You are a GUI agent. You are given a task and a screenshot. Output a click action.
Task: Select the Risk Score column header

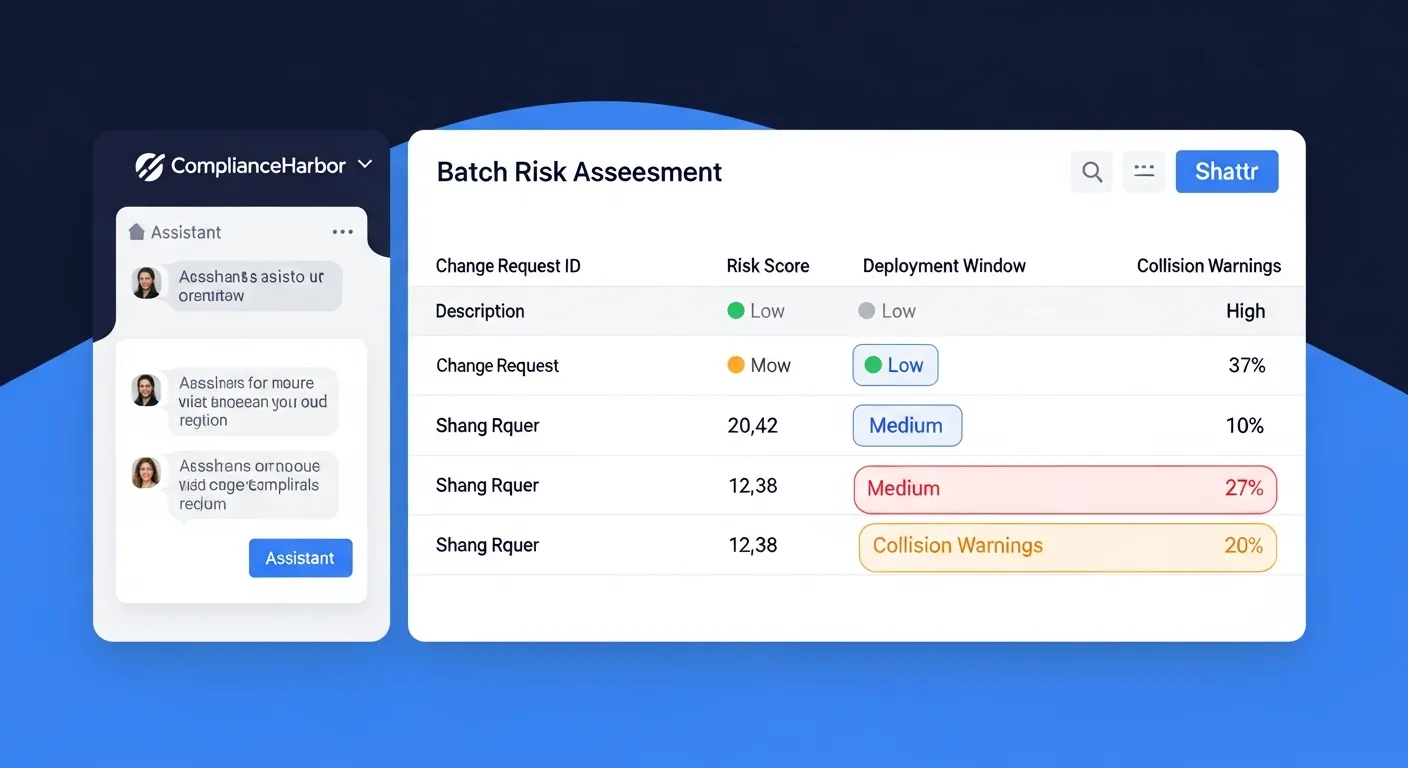[768, 265]
